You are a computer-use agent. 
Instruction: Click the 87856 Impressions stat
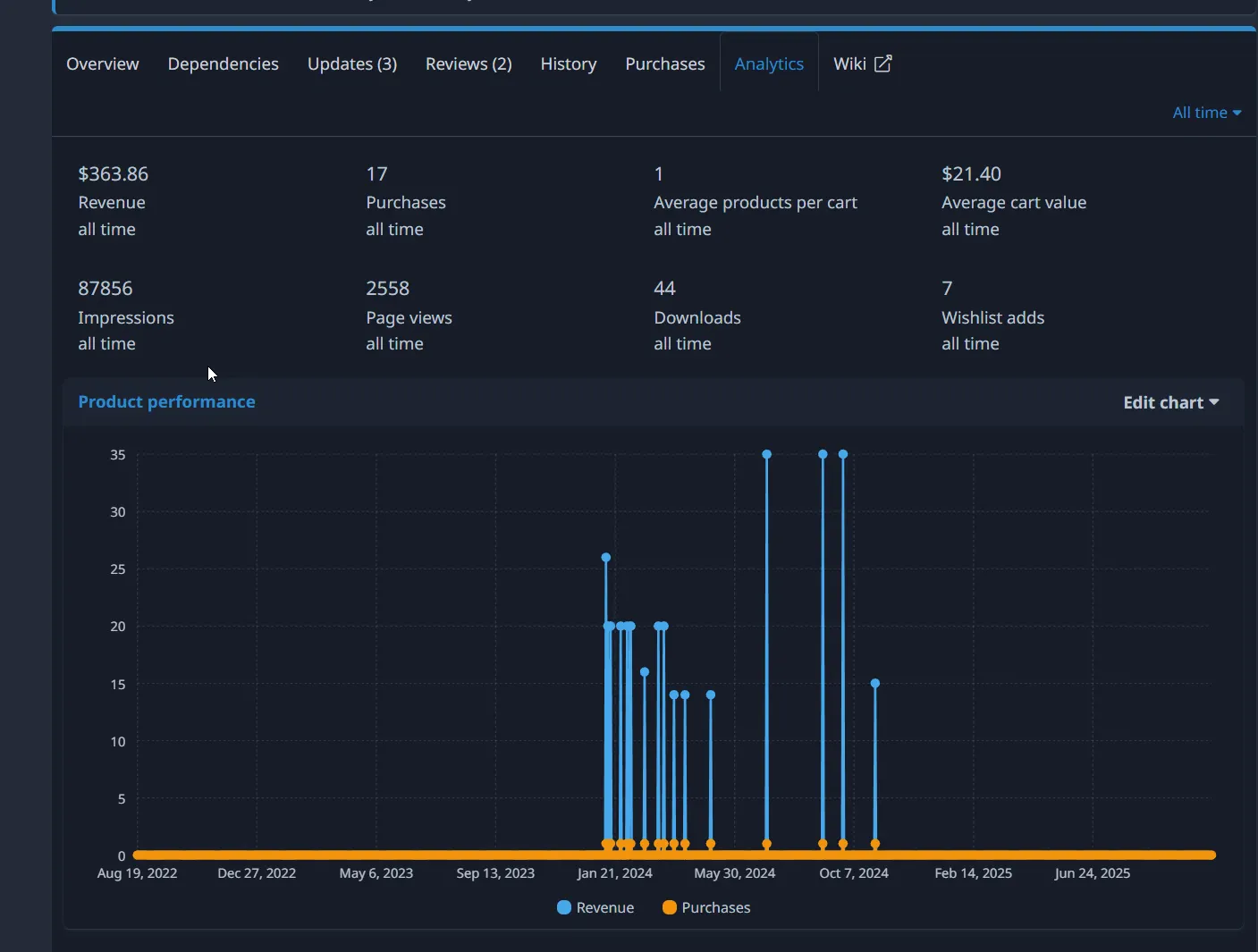click(x=106, y=289)
